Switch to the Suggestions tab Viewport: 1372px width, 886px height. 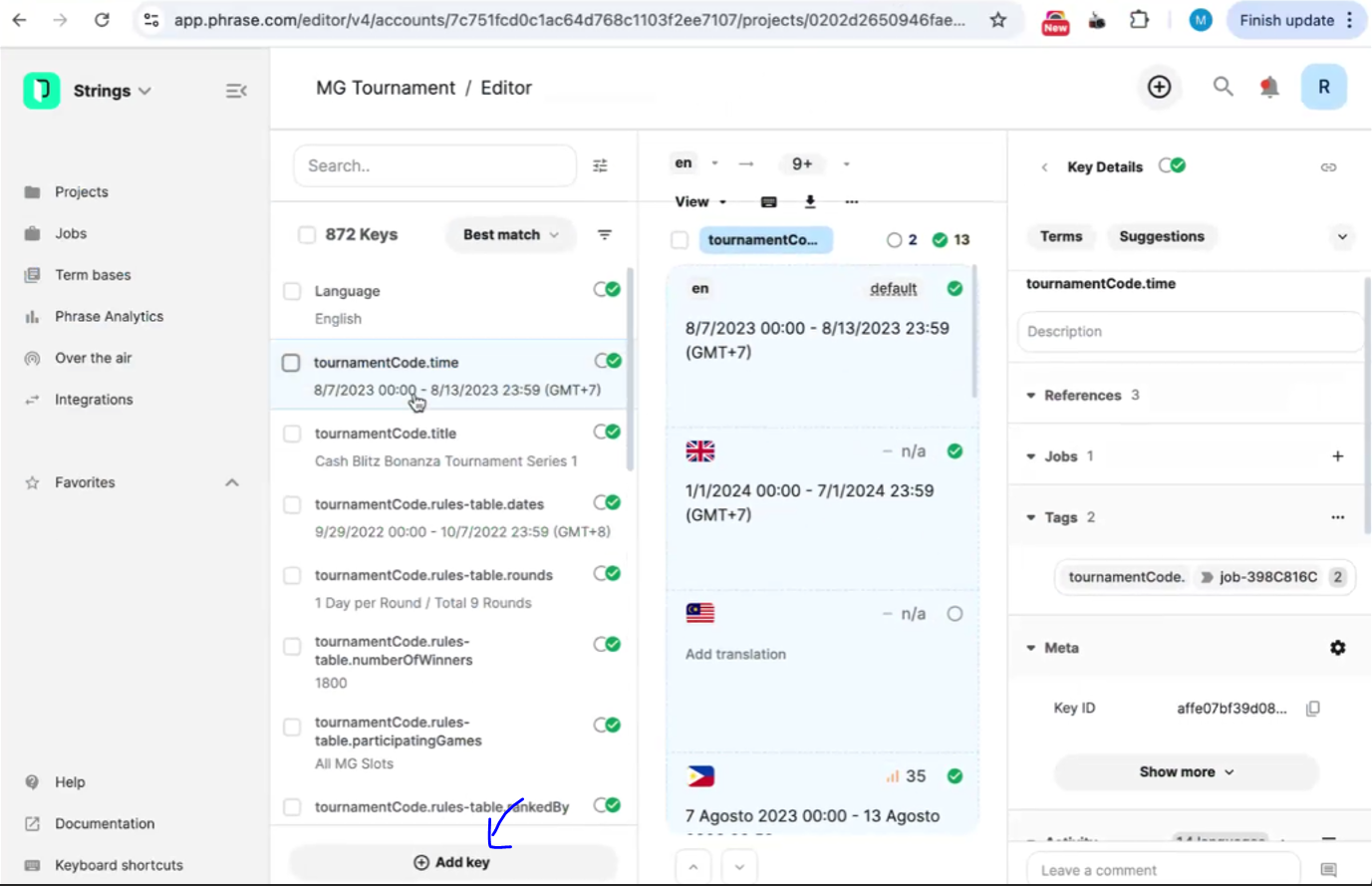pyautogui.click(x=1161, y=236)
